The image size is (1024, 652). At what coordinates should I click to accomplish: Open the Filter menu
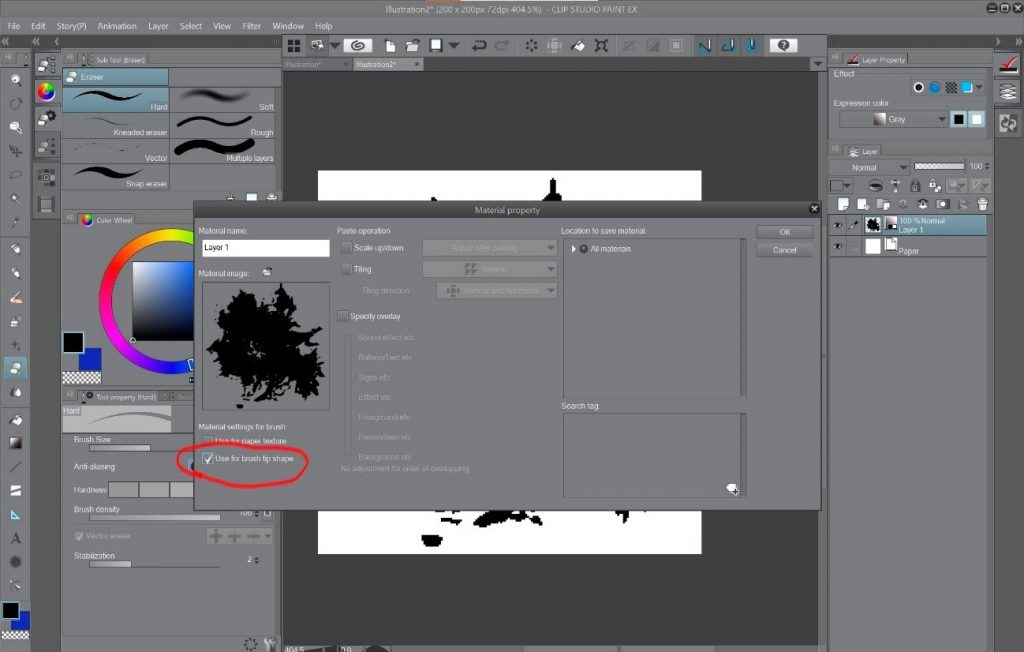251,26
